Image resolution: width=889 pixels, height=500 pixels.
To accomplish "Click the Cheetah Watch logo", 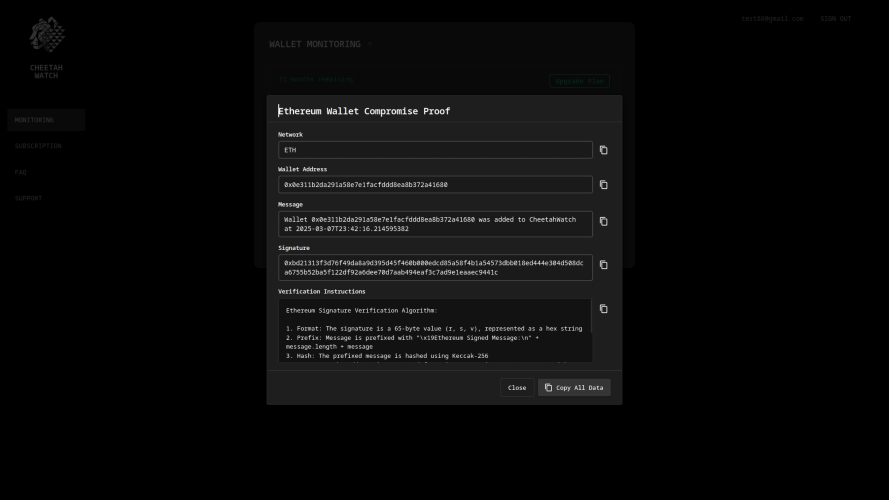I will tap(47, 35).
